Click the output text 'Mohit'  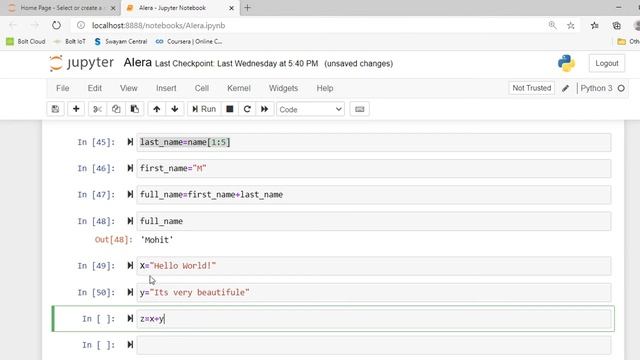click(157, 240)
